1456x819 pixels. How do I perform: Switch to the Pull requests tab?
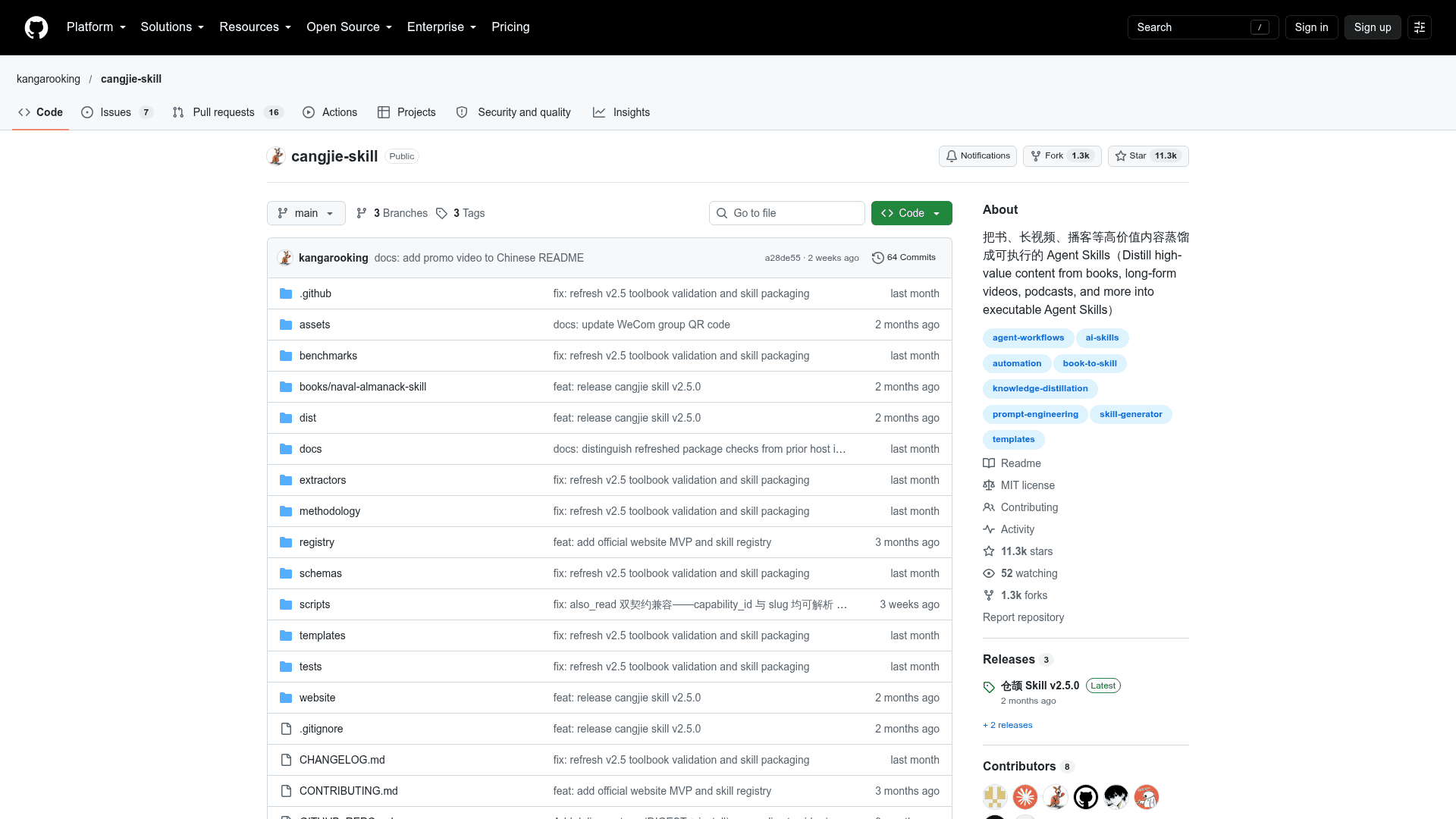(x=227, y=112)
